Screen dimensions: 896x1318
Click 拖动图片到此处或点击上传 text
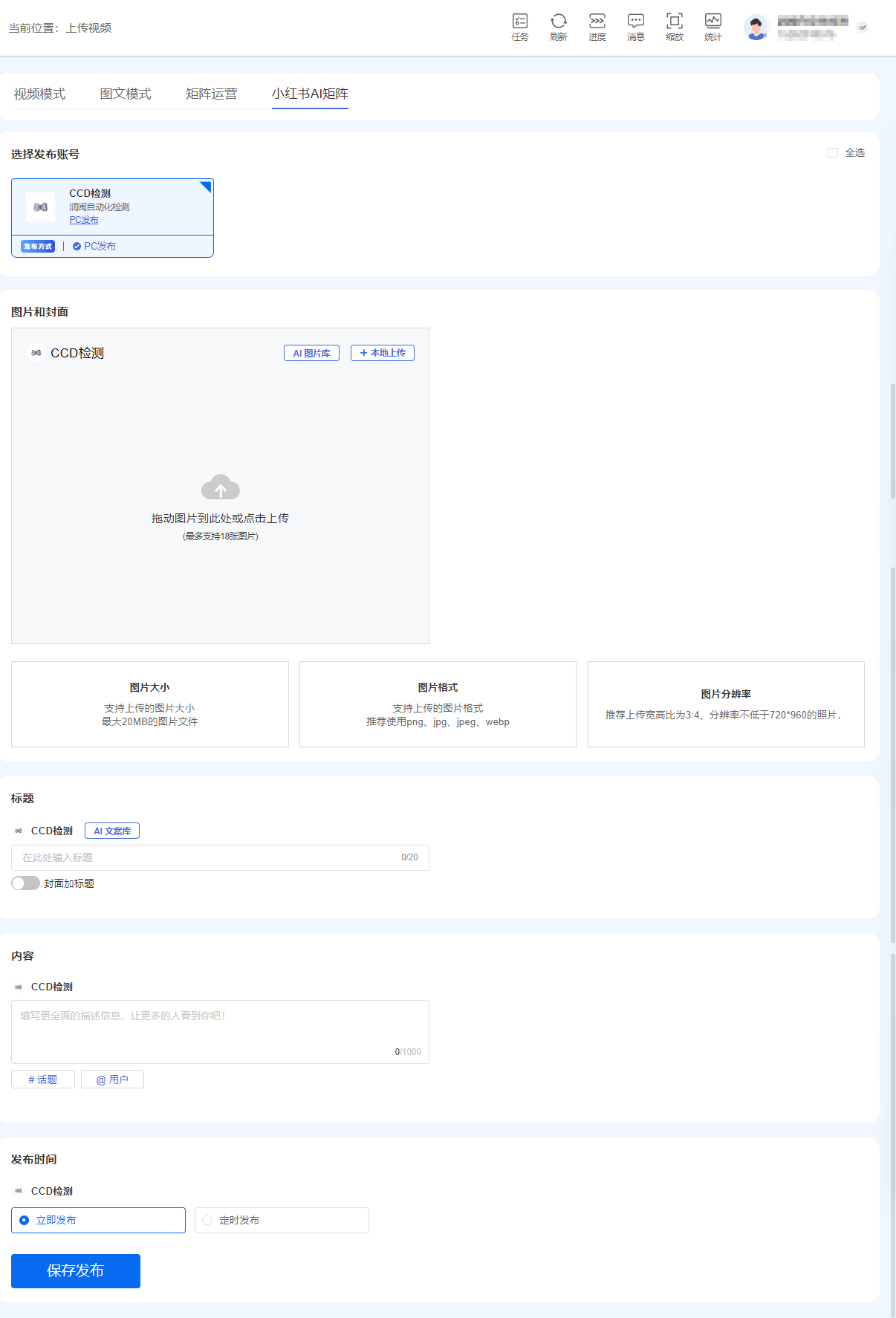pos(220,518)
